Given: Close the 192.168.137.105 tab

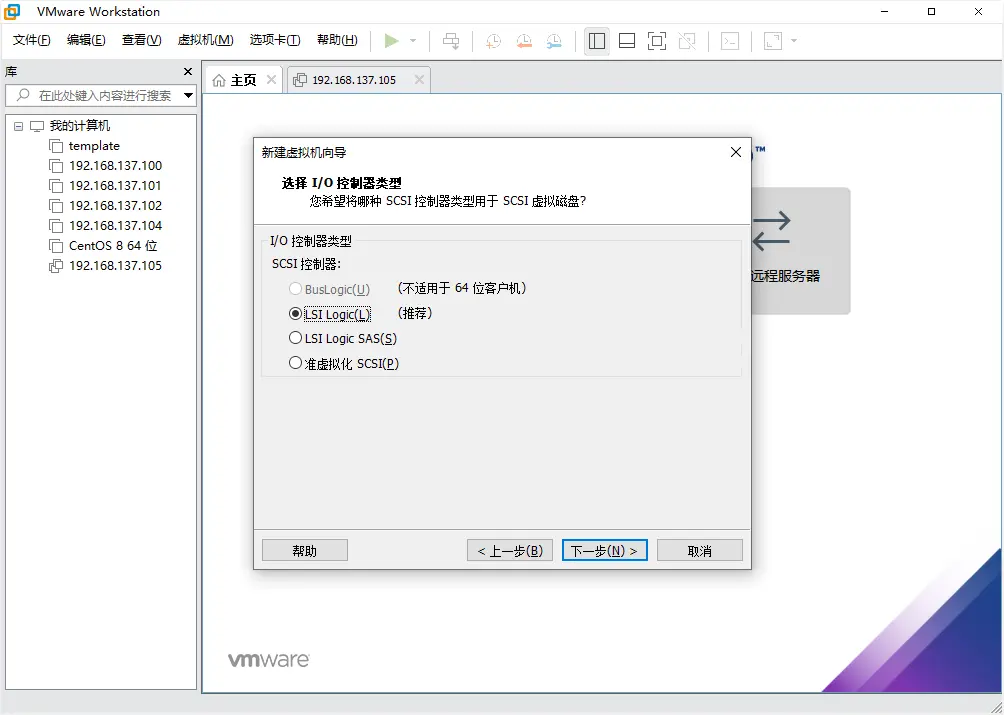Looking at the screenshot, I should 419,79.
